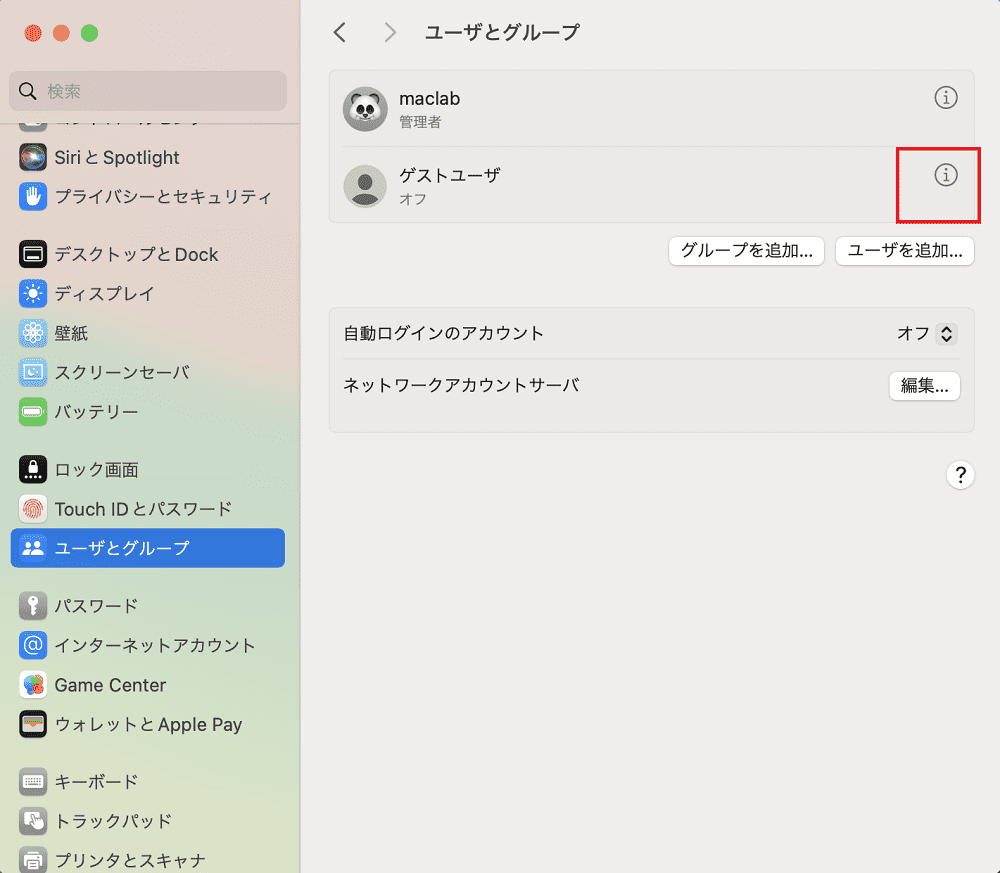Open the キーボード keyboard icon
This screenshot has height=873, width=1000.
click(33, 782)
